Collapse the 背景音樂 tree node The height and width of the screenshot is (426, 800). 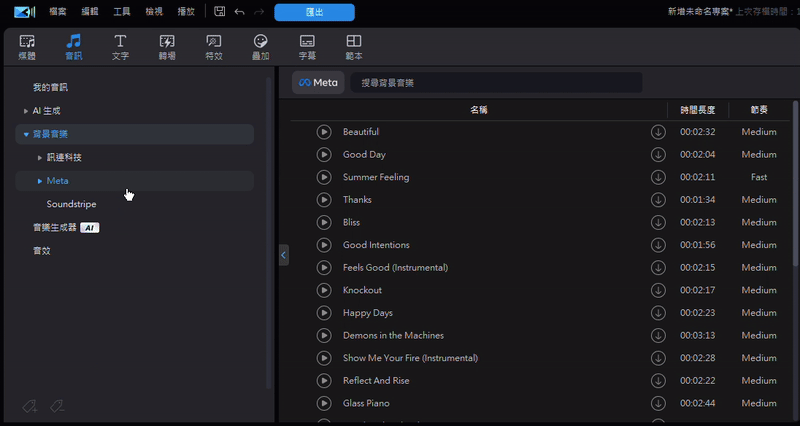click(26, 134)
